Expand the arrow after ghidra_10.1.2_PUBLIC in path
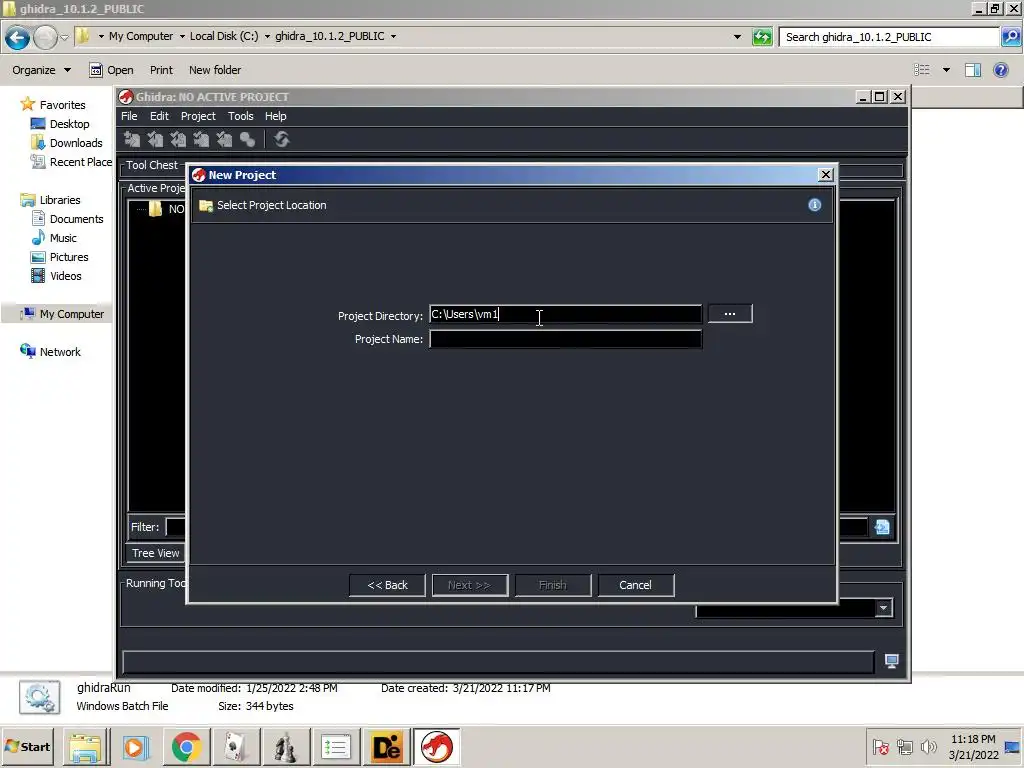The image size is (1024, 768). point(393,37)
